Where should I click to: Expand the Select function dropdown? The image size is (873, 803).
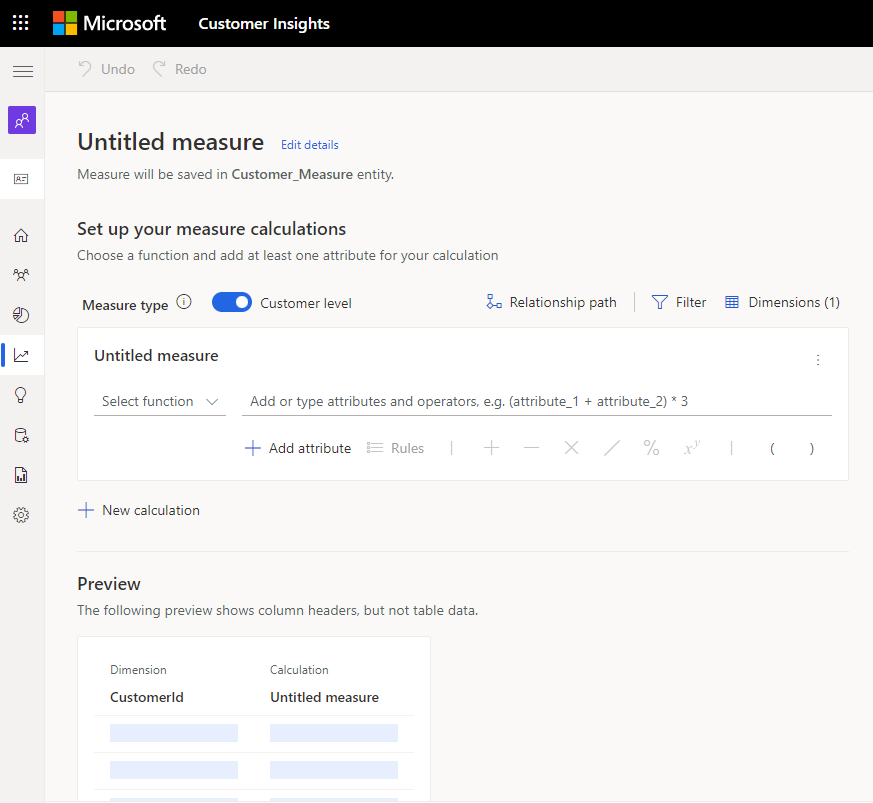click(x=160, y=402)
